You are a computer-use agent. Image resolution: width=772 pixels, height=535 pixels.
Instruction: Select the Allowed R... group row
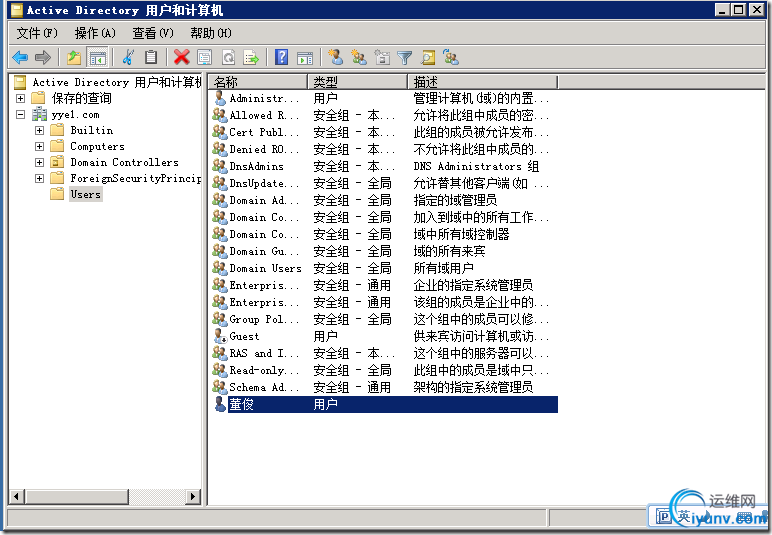tap(385, 115)
